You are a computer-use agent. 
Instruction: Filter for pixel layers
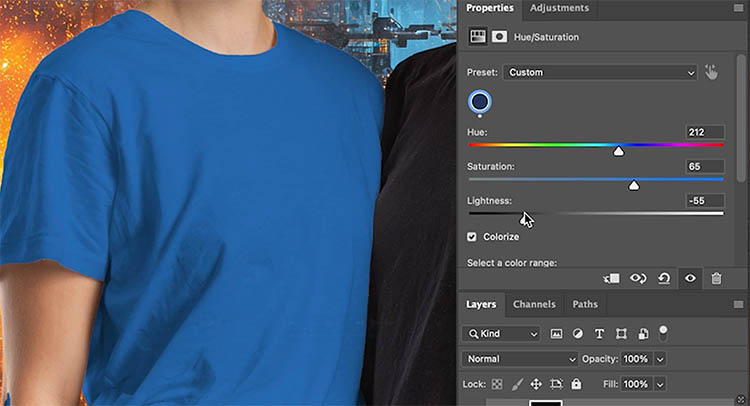pyautogui.click(x=556, y=334)
